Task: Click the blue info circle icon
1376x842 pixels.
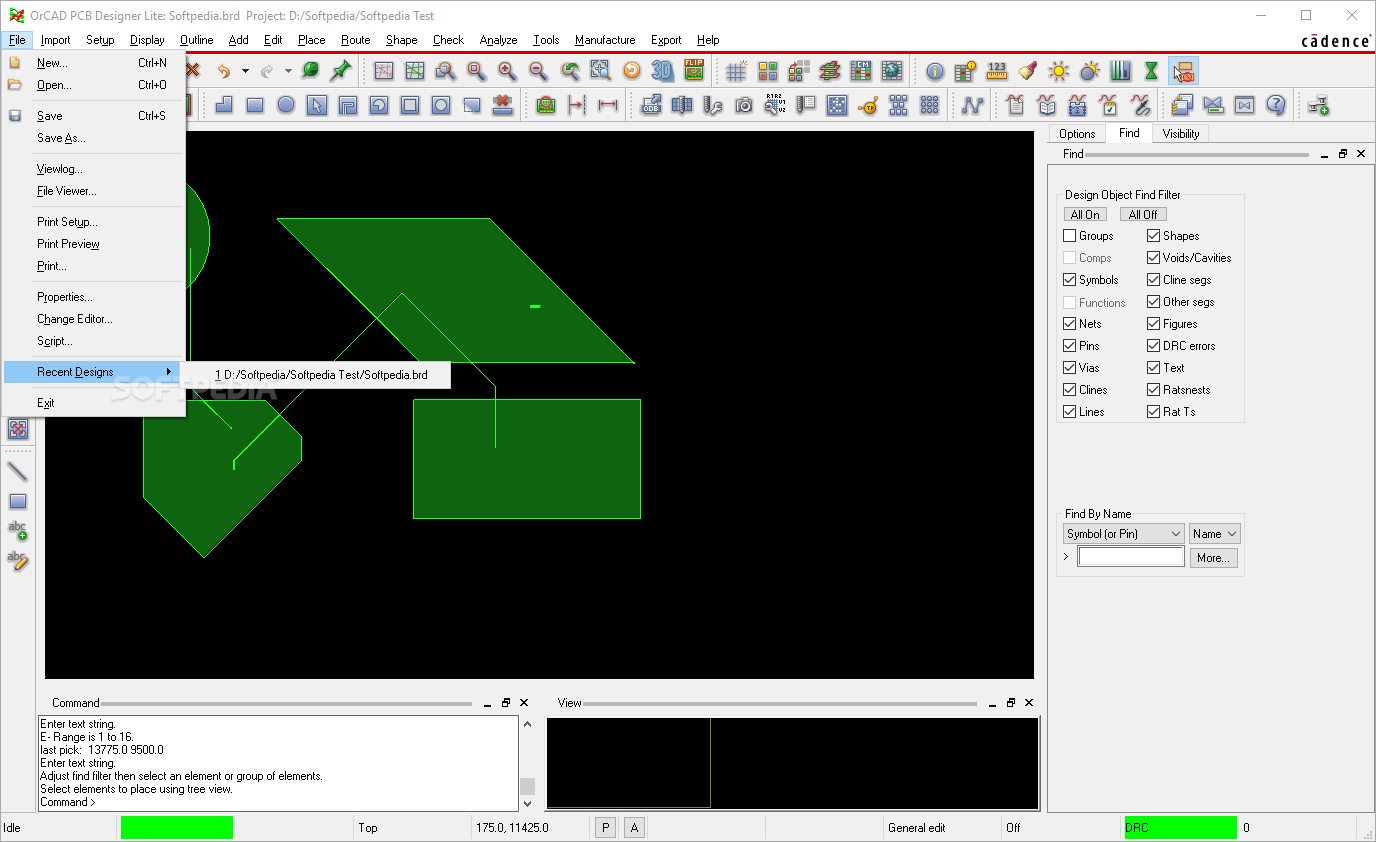Action: click(x=935, y=71)
